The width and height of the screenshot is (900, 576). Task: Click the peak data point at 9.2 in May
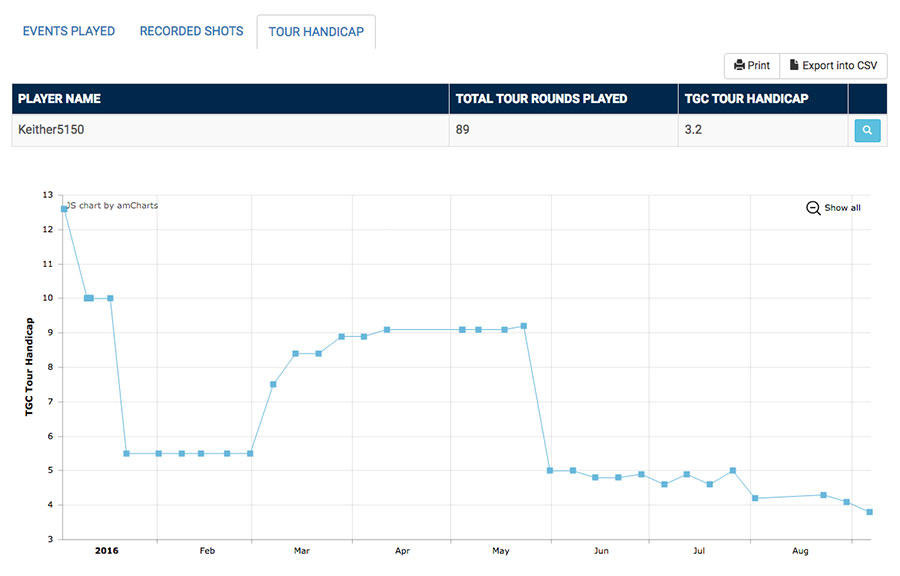pos(524,326)
